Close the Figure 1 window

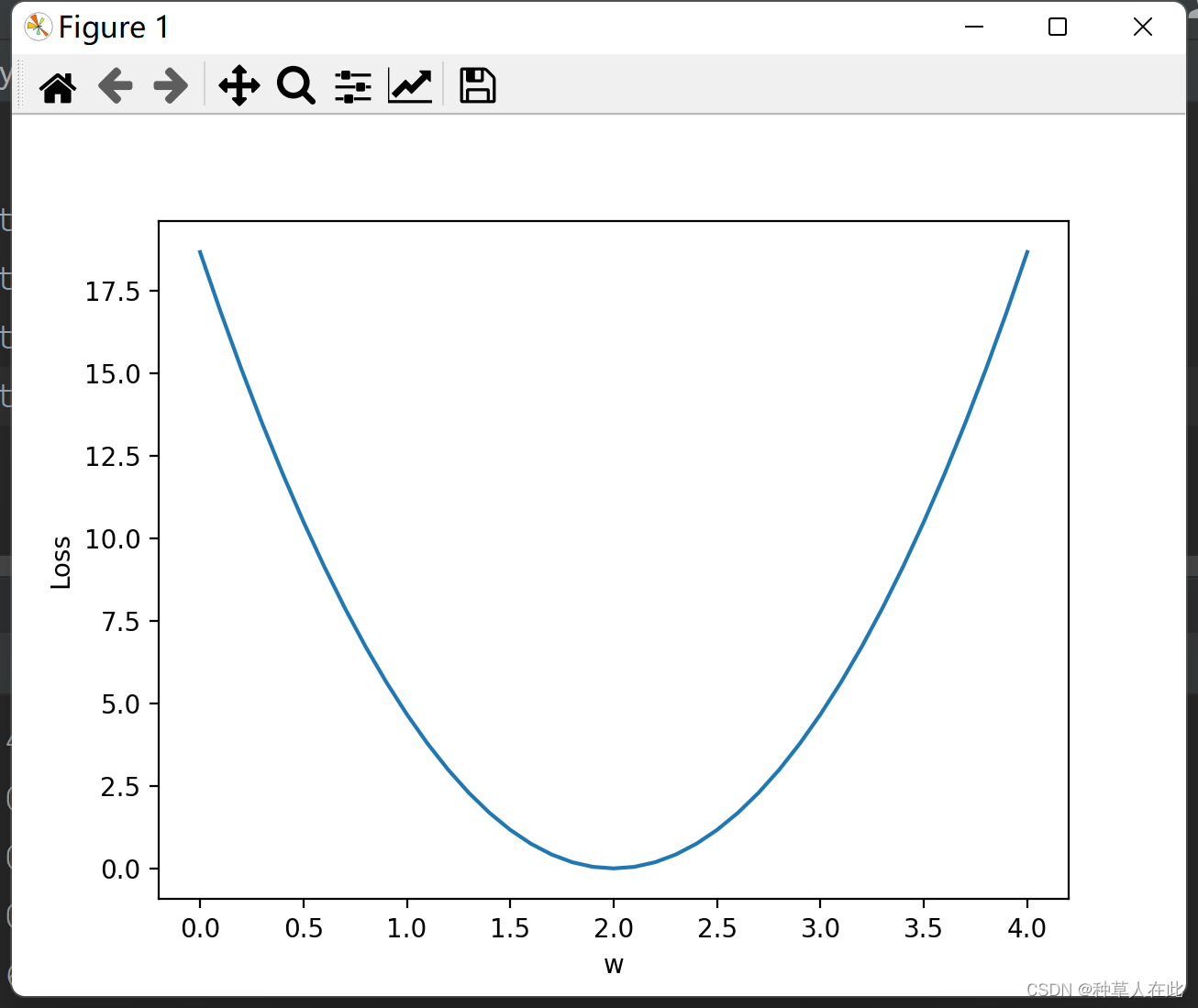pyautogui.click(x=1142, y=27)
